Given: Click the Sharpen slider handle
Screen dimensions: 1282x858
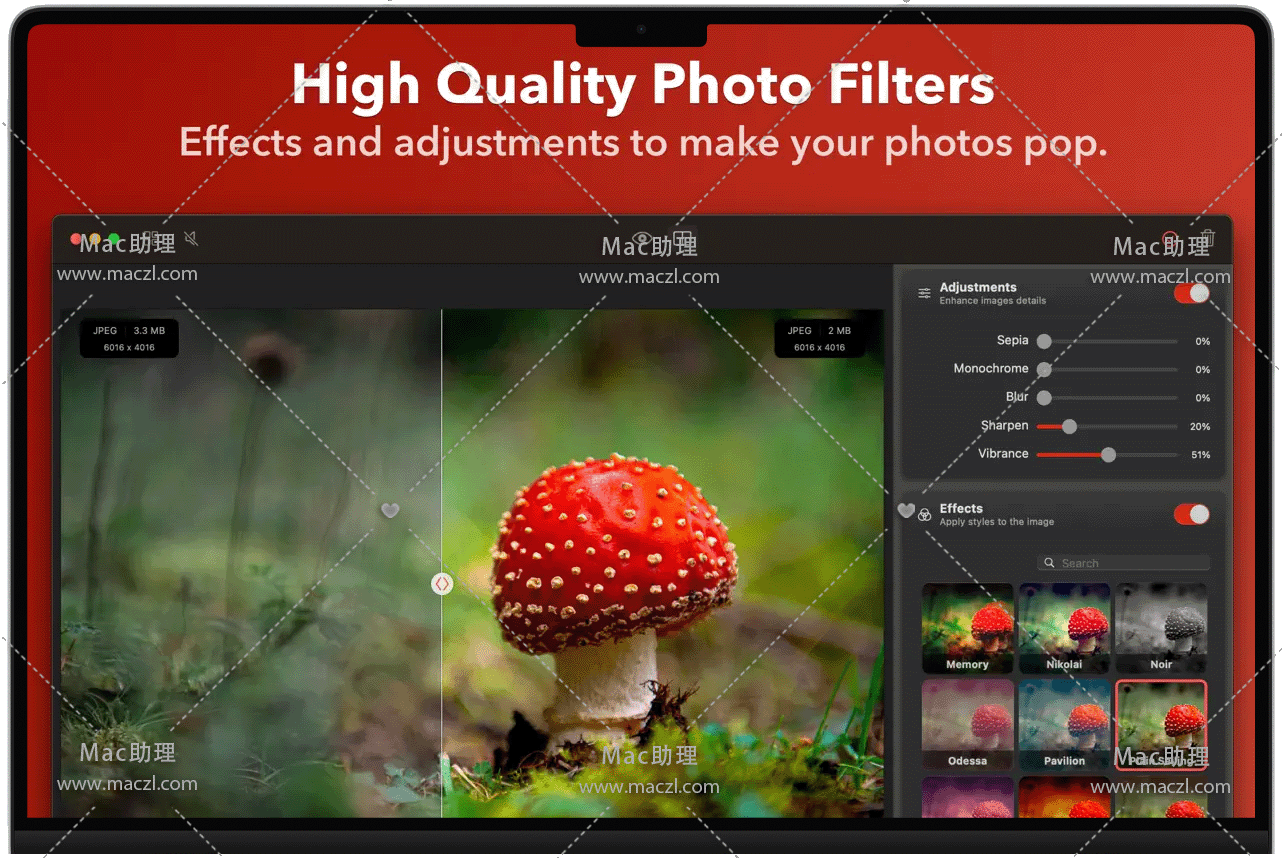Looking at the screenshot, I should 1069,426.
